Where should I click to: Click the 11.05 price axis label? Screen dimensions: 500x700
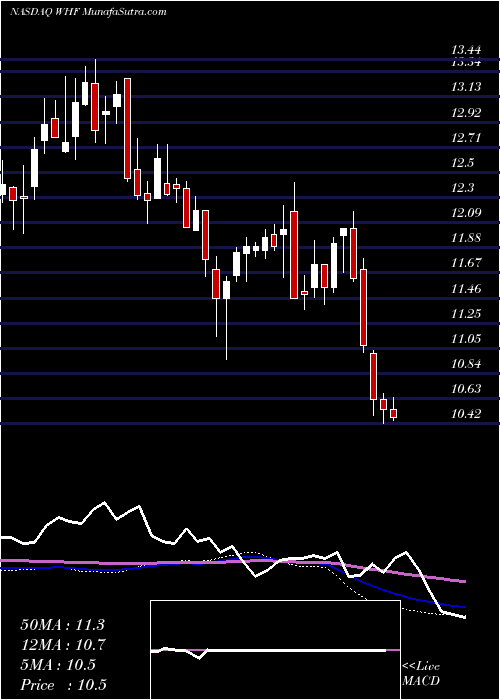click(466, 339)
